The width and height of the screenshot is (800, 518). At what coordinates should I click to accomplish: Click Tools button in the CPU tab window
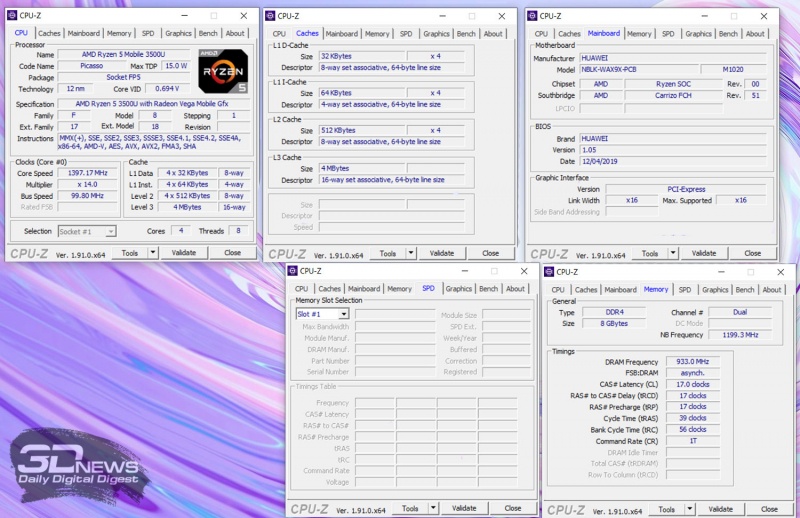tap(130, 253)
